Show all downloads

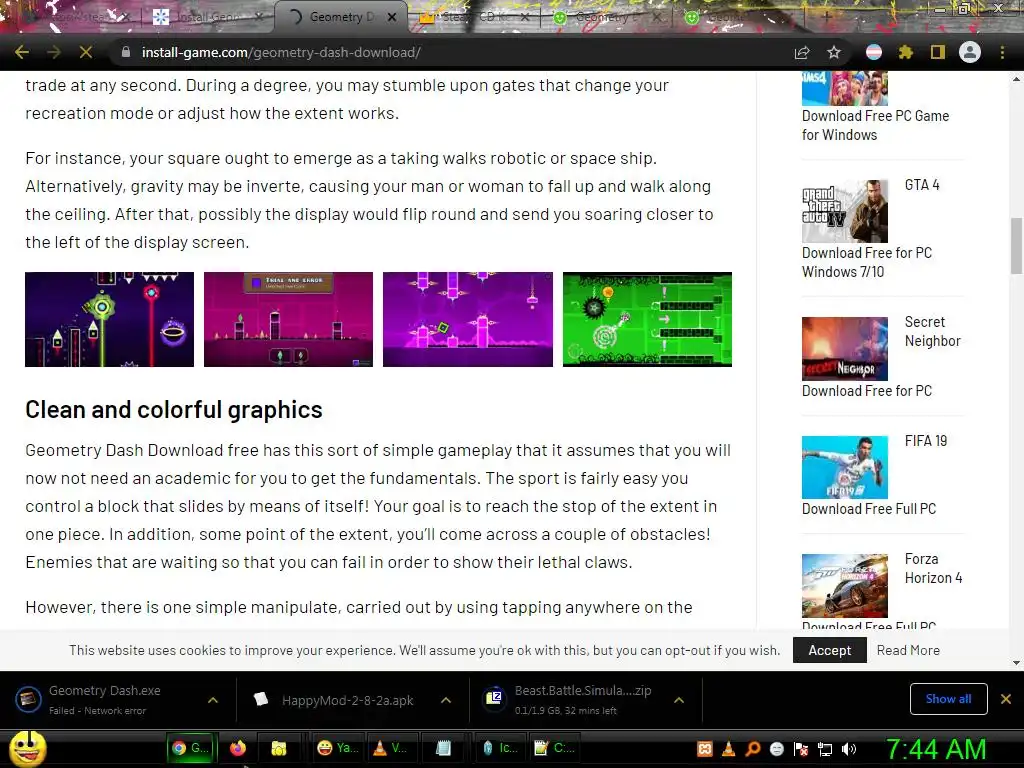(948, 699)
